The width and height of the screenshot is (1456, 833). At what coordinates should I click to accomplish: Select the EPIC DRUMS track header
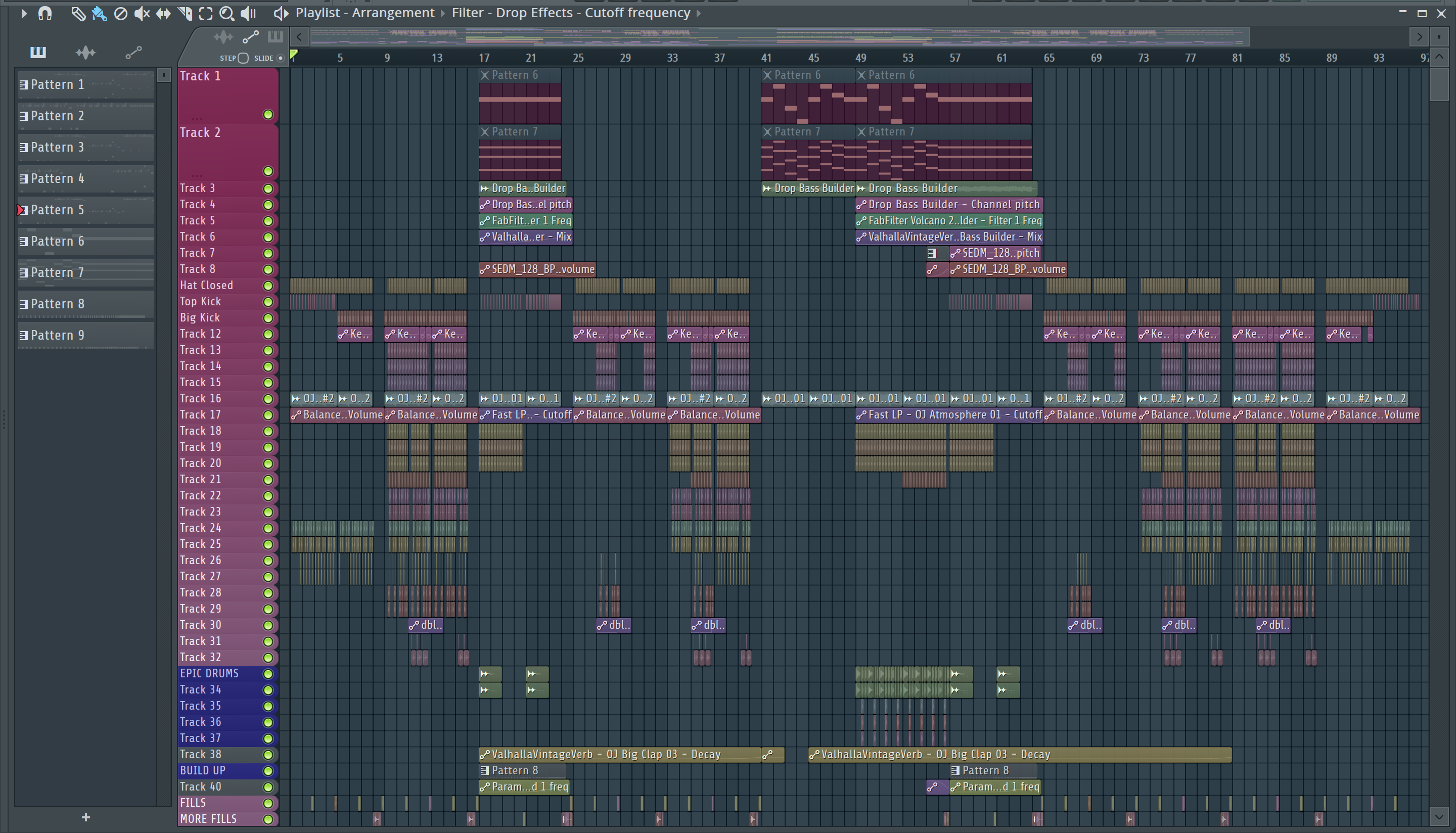tap(227, 674)
